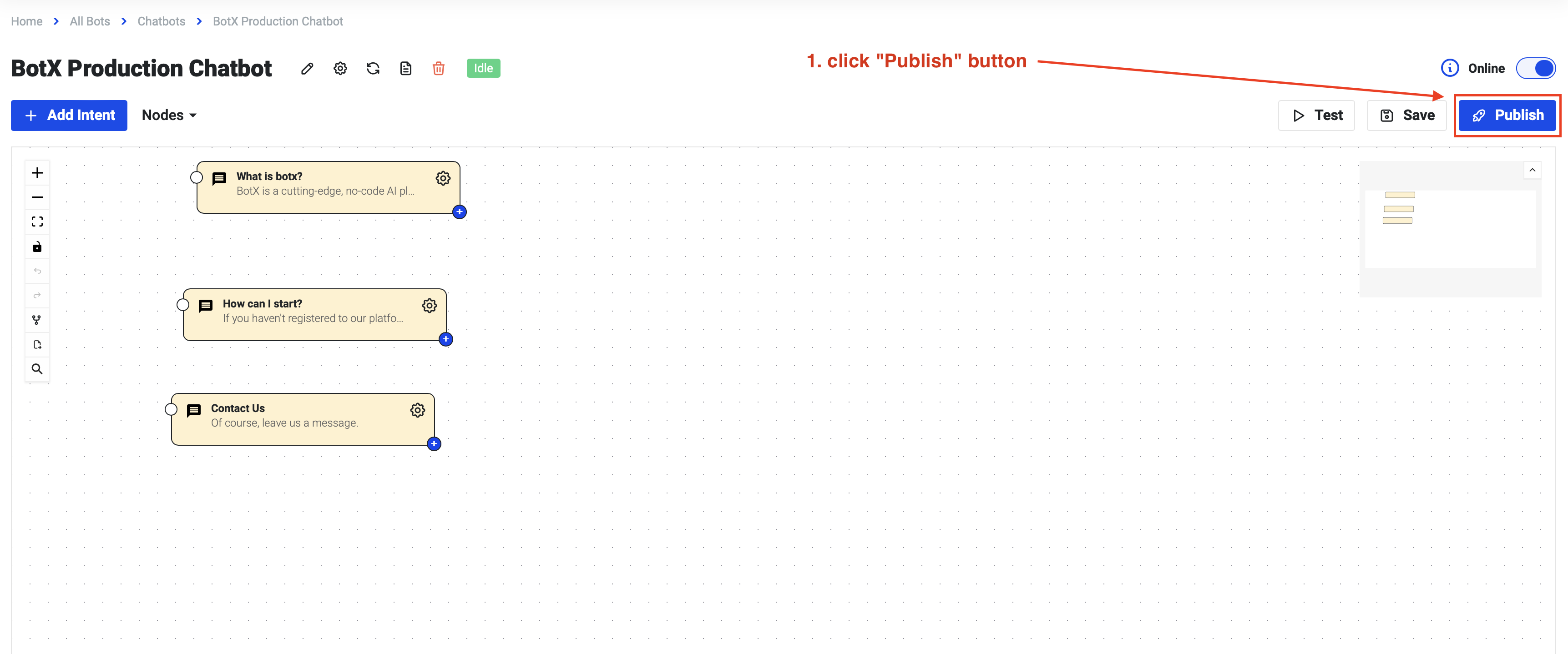
Task: Open settings gear on How can I start node
Action: [x=430, y=305]
